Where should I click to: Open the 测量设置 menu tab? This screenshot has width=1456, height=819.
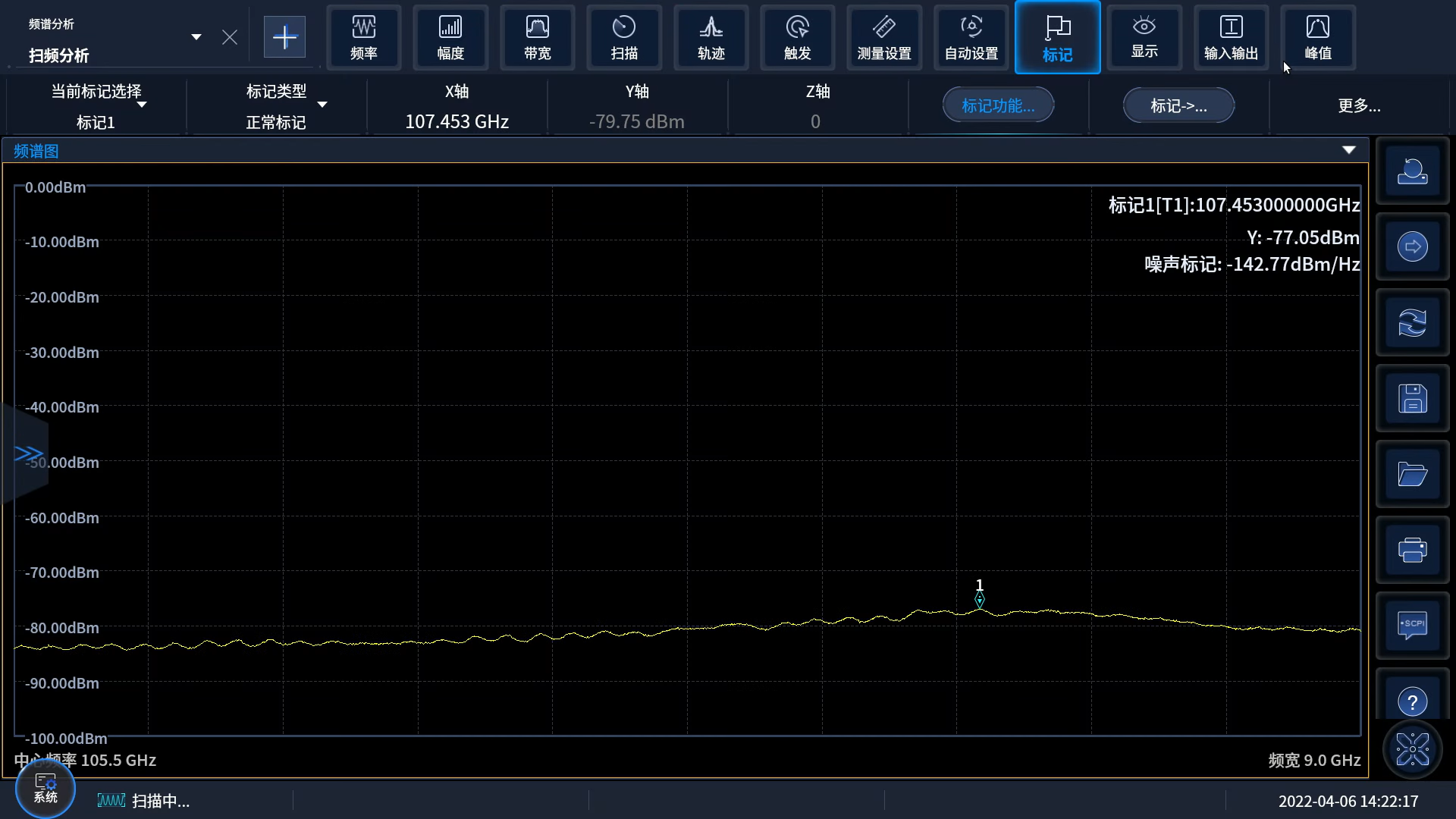[x=883, y=37]
